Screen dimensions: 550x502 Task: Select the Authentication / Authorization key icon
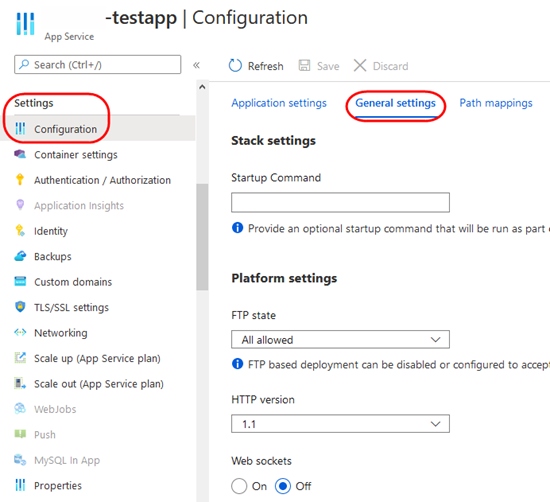click(x=20, y=179)
